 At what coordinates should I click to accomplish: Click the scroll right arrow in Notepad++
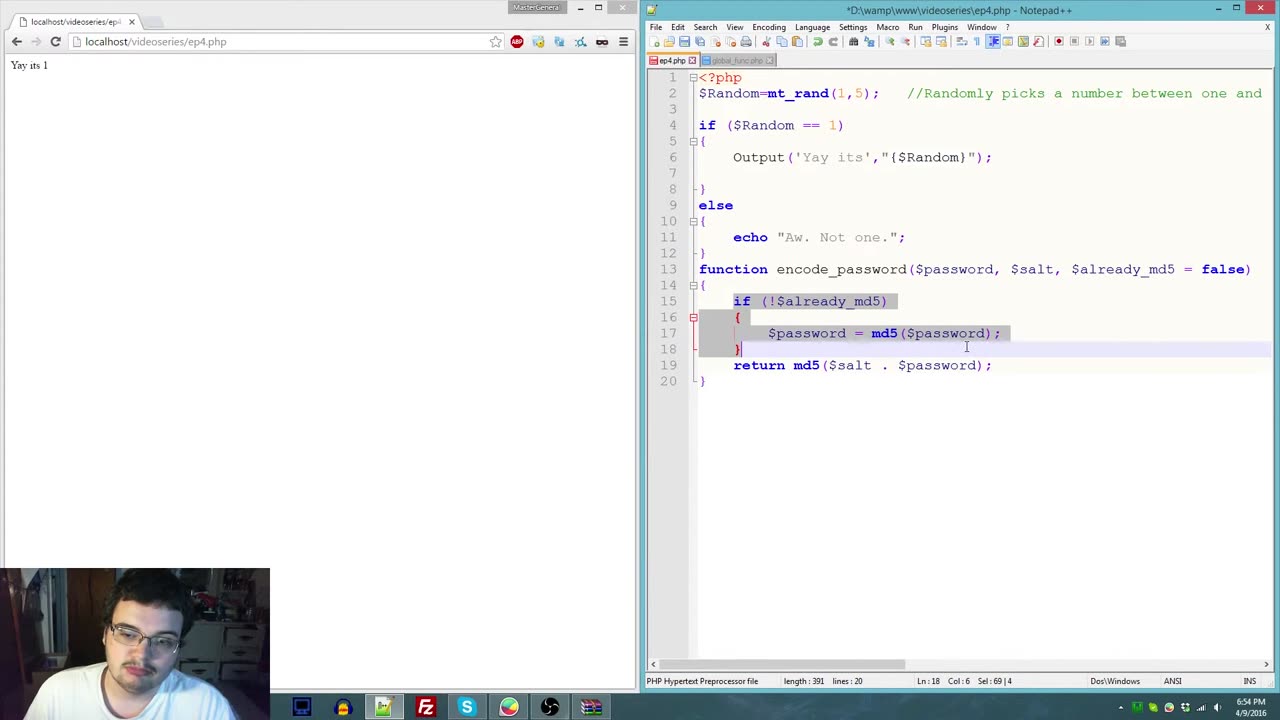coord(1266,664)
